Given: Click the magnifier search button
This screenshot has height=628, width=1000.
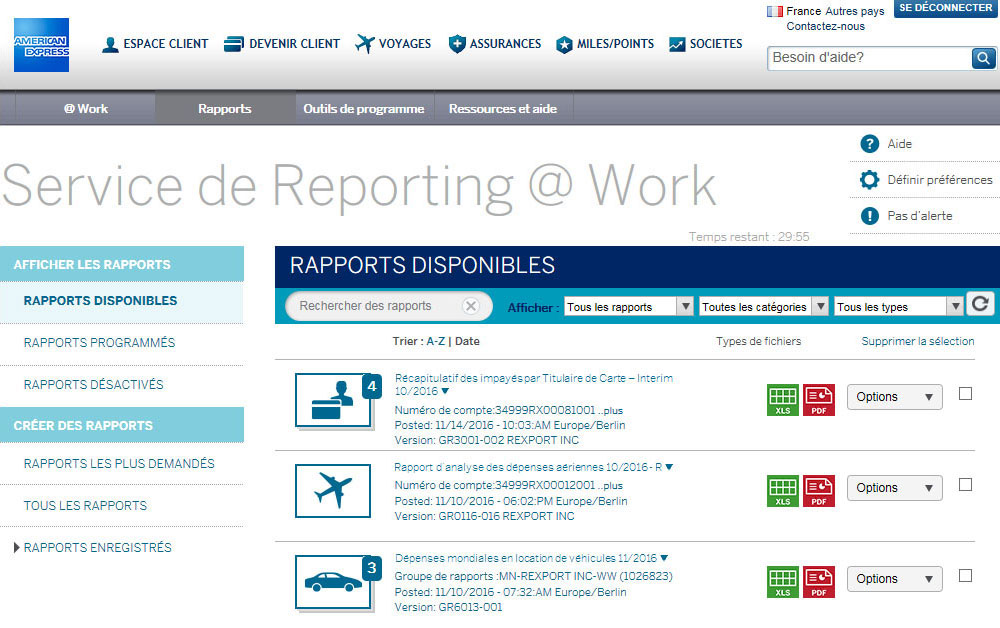Looking at the screenshot, I should [x=983, y=58].
